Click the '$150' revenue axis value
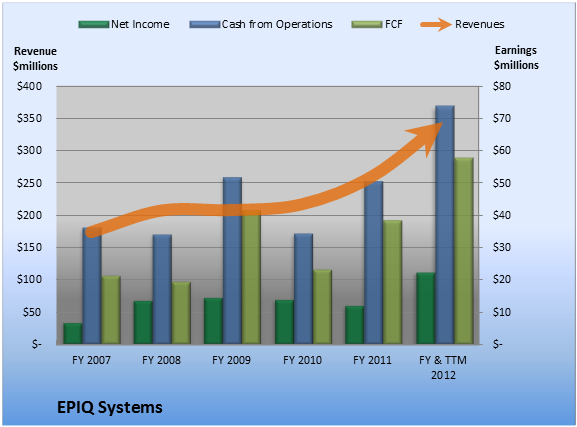Image resolution: width=577 pixels, height=427 pixels. pos(29,247)
